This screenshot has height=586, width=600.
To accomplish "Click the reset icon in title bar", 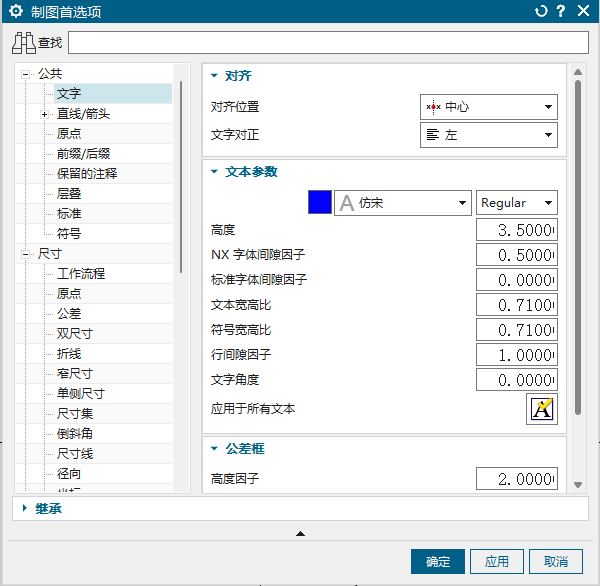I will click(541, 11).
